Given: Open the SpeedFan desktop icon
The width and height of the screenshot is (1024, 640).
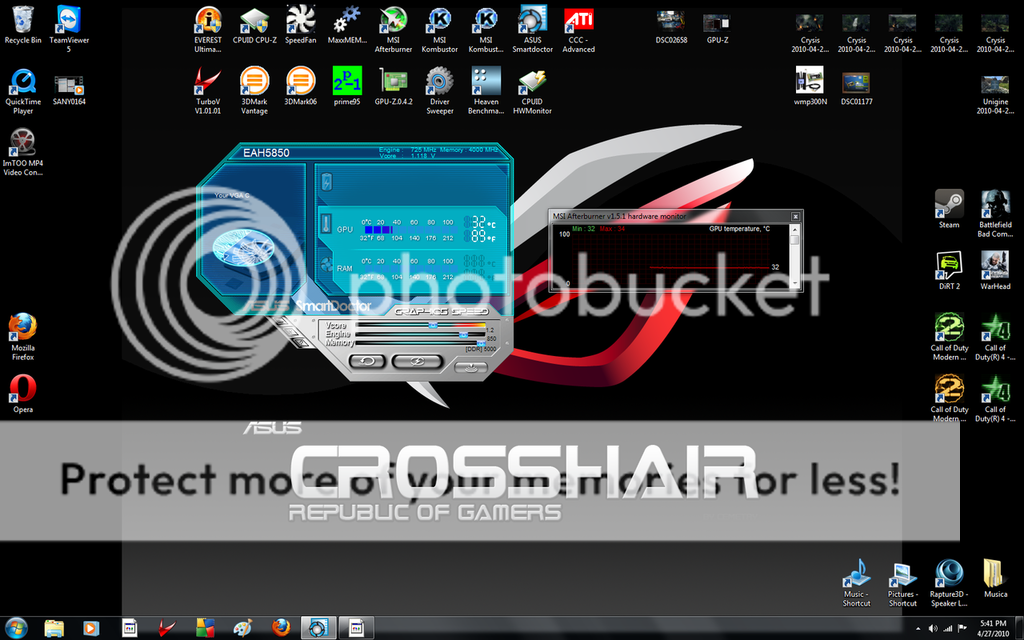Looking at the screenshot, I should pos(300,25).
